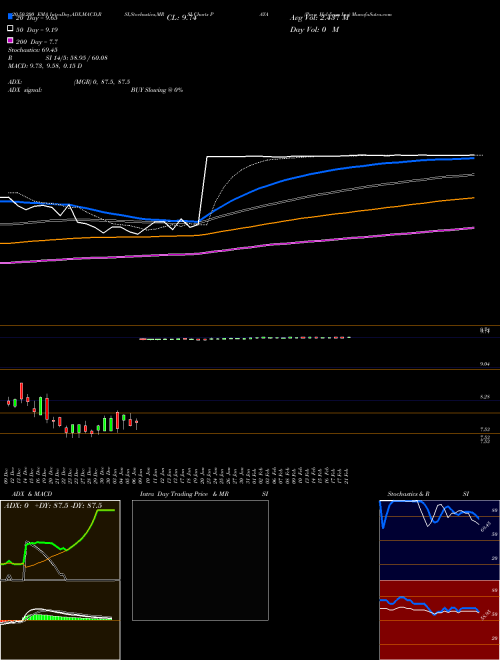
Task: Click the '9.04' price axis label
Action: pyautogui.click(x=485, y=365)
